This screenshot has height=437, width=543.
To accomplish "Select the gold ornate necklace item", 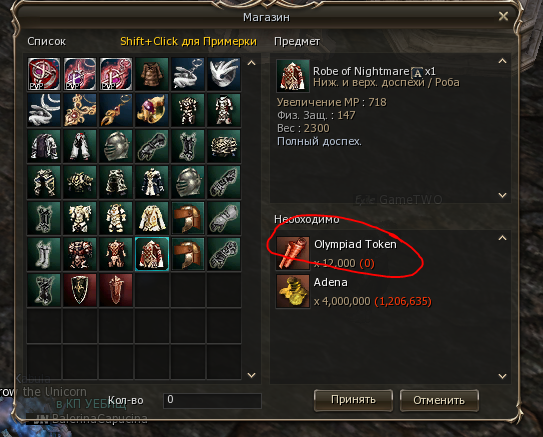I will tap(80, 110).
